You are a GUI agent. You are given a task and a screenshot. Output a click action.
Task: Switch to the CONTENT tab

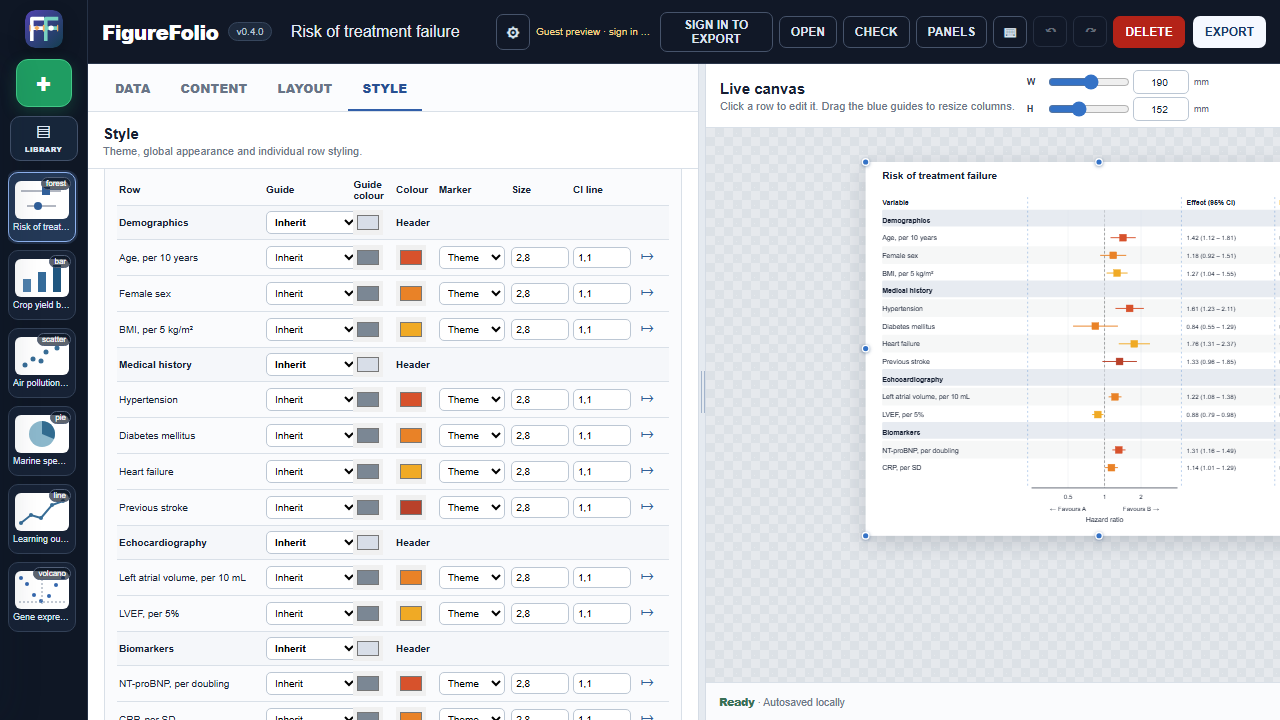214,88
